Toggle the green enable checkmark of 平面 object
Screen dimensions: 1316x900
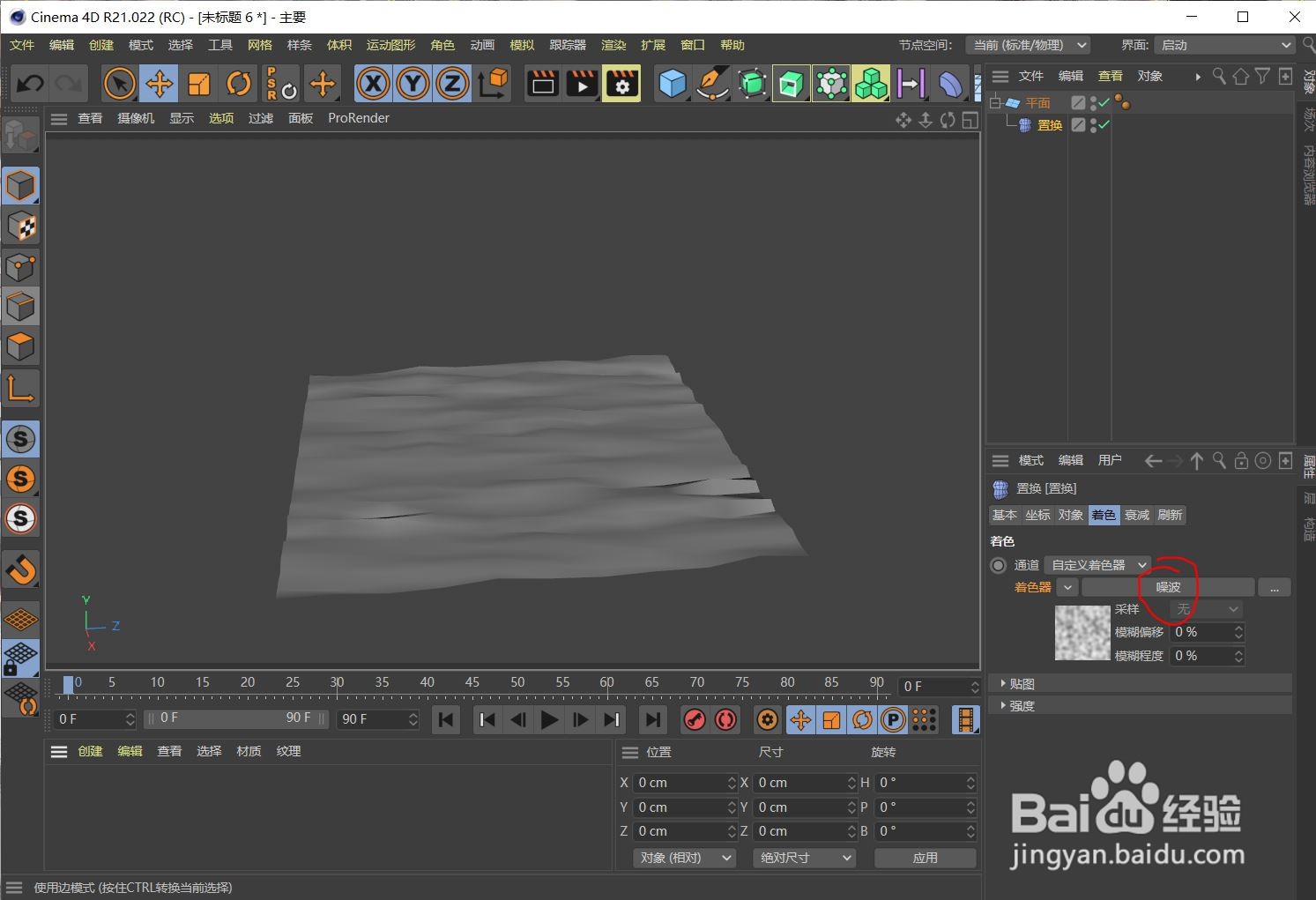pos(1104,101)
